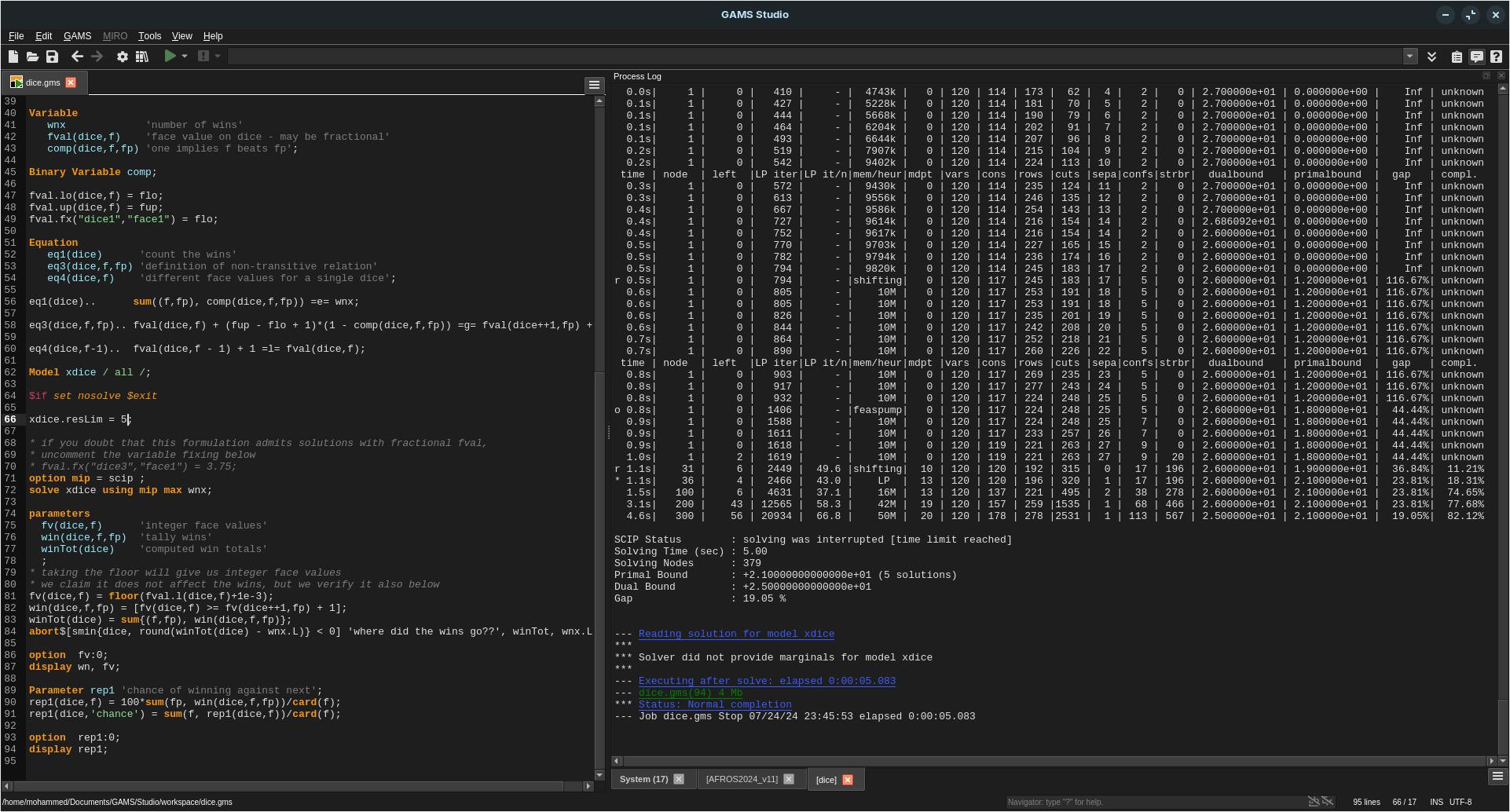1510x812 pixels.
Task: Click the 'xdice.resLim = 5' code line
Action: coord(79,419)
